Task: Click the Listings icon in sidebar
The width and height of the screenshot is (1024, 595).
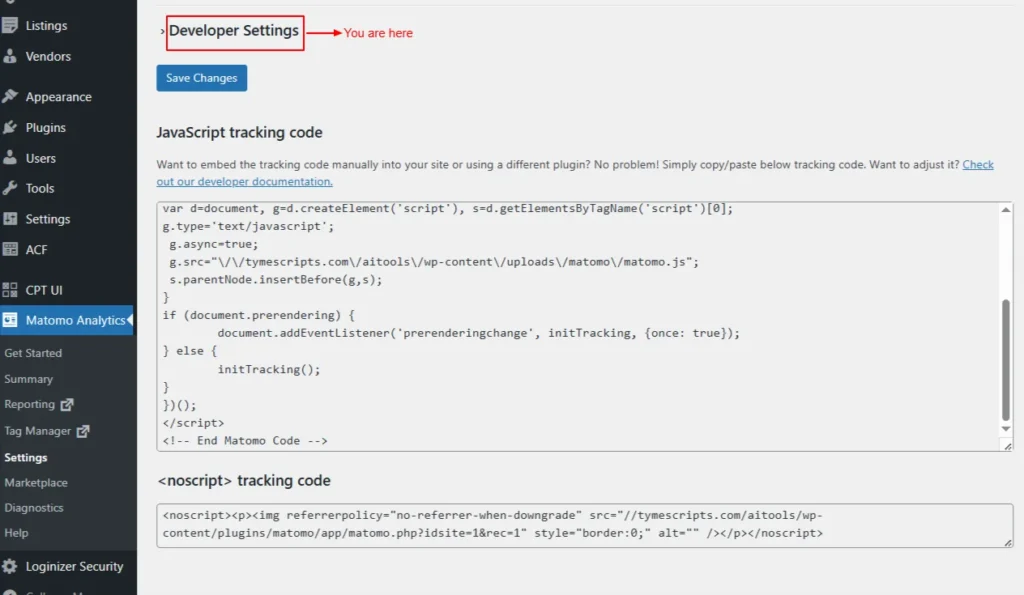Action: pyautogui.click(x=10, y=25)
